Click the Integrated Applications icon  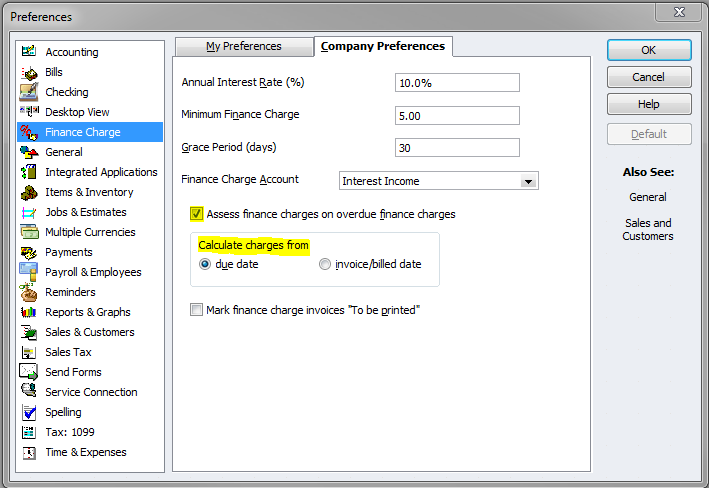[29, 172]
